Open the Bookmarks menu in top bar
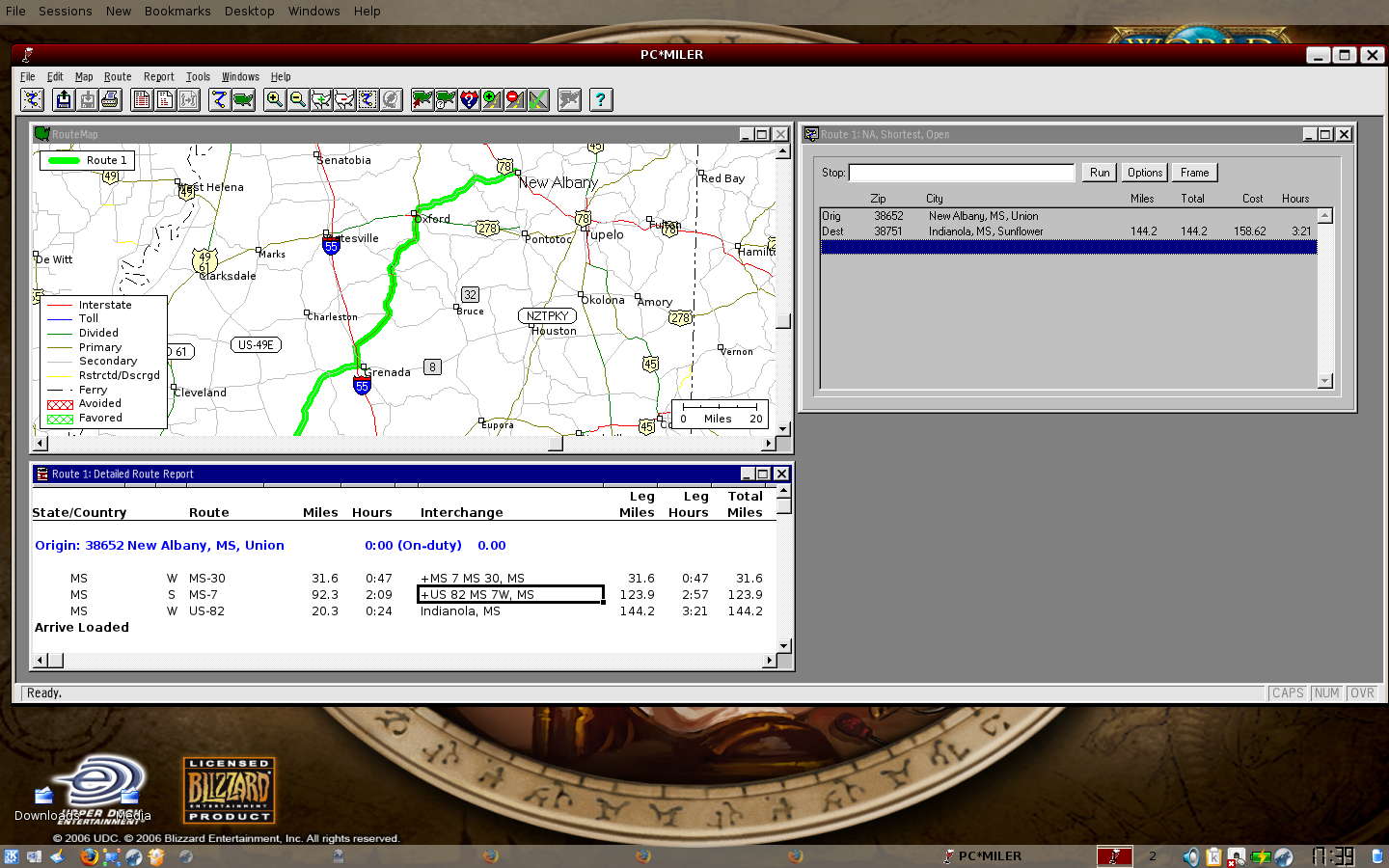The width and height of the screenshot is (1389, 868). (x=177, y=12)
